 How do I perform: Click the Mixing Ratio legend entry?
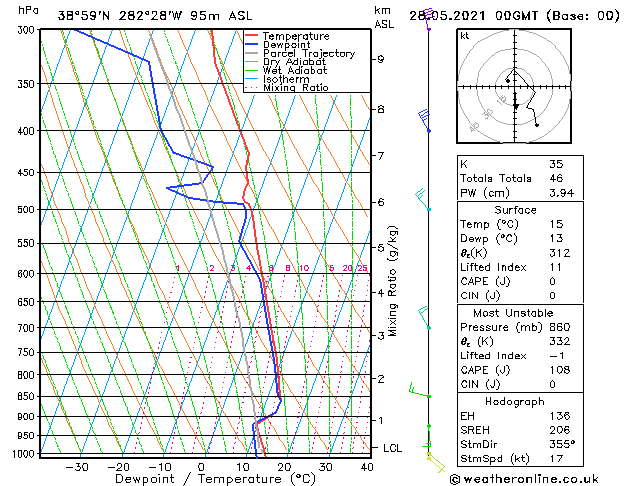286,87
